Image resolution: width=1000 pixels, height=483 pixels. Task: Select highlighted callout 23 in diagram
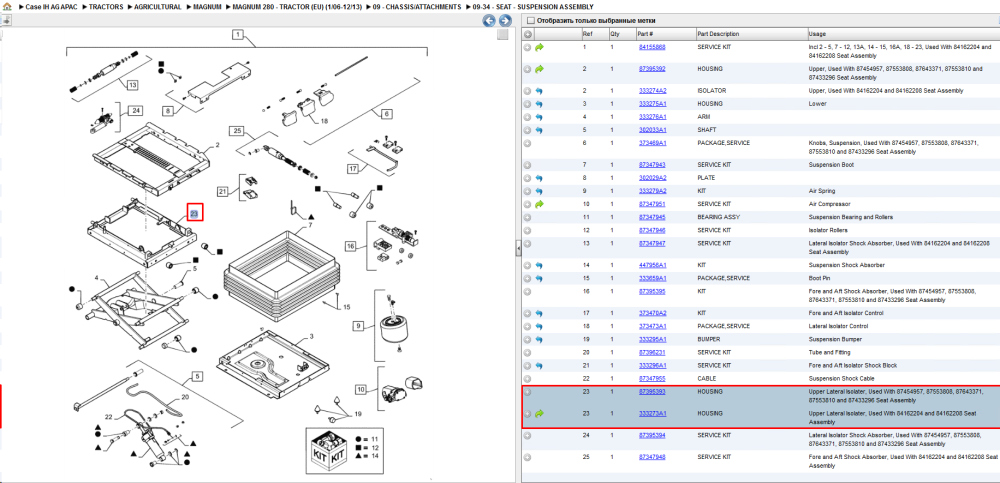coord(195,213)
